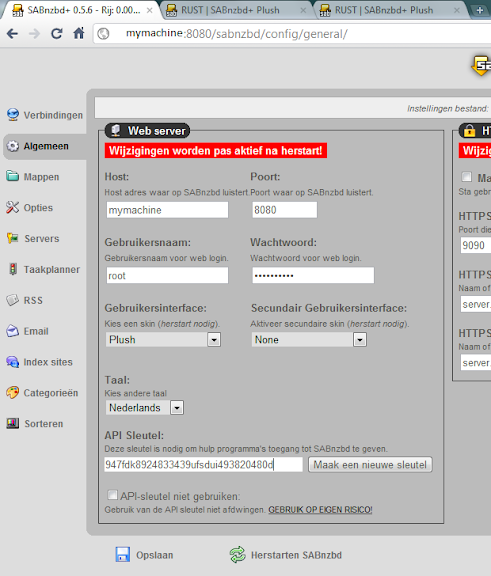
Task: Open the Sorteren settings page
Action: point(44,424)
